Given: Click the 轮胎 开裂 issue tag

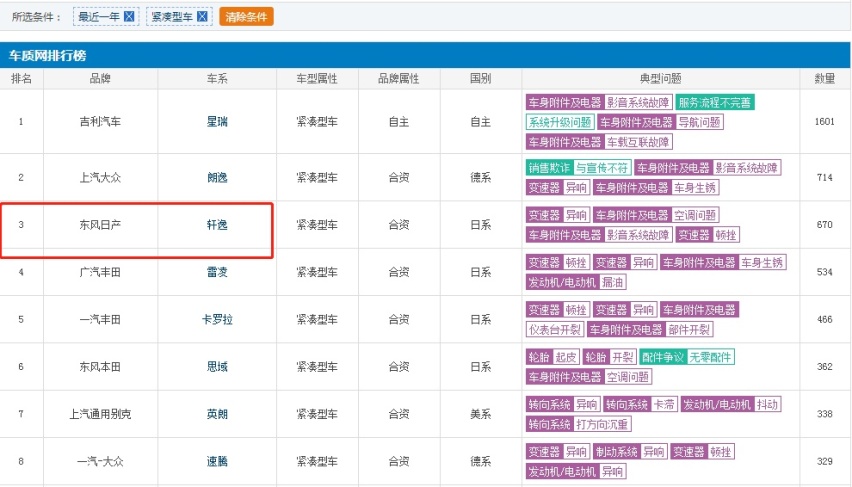Looking at the screenshot, I should pyautogui.click(x=609, y=357).
